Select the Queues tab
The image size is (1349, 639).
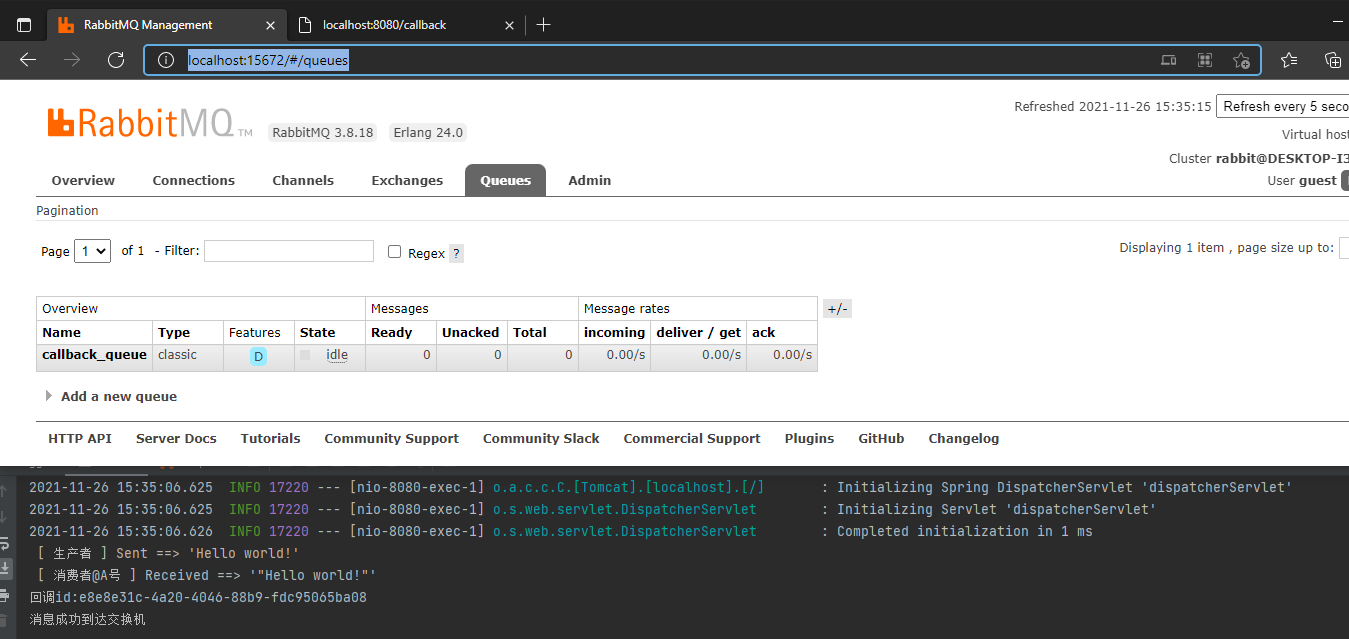point(505,180)
